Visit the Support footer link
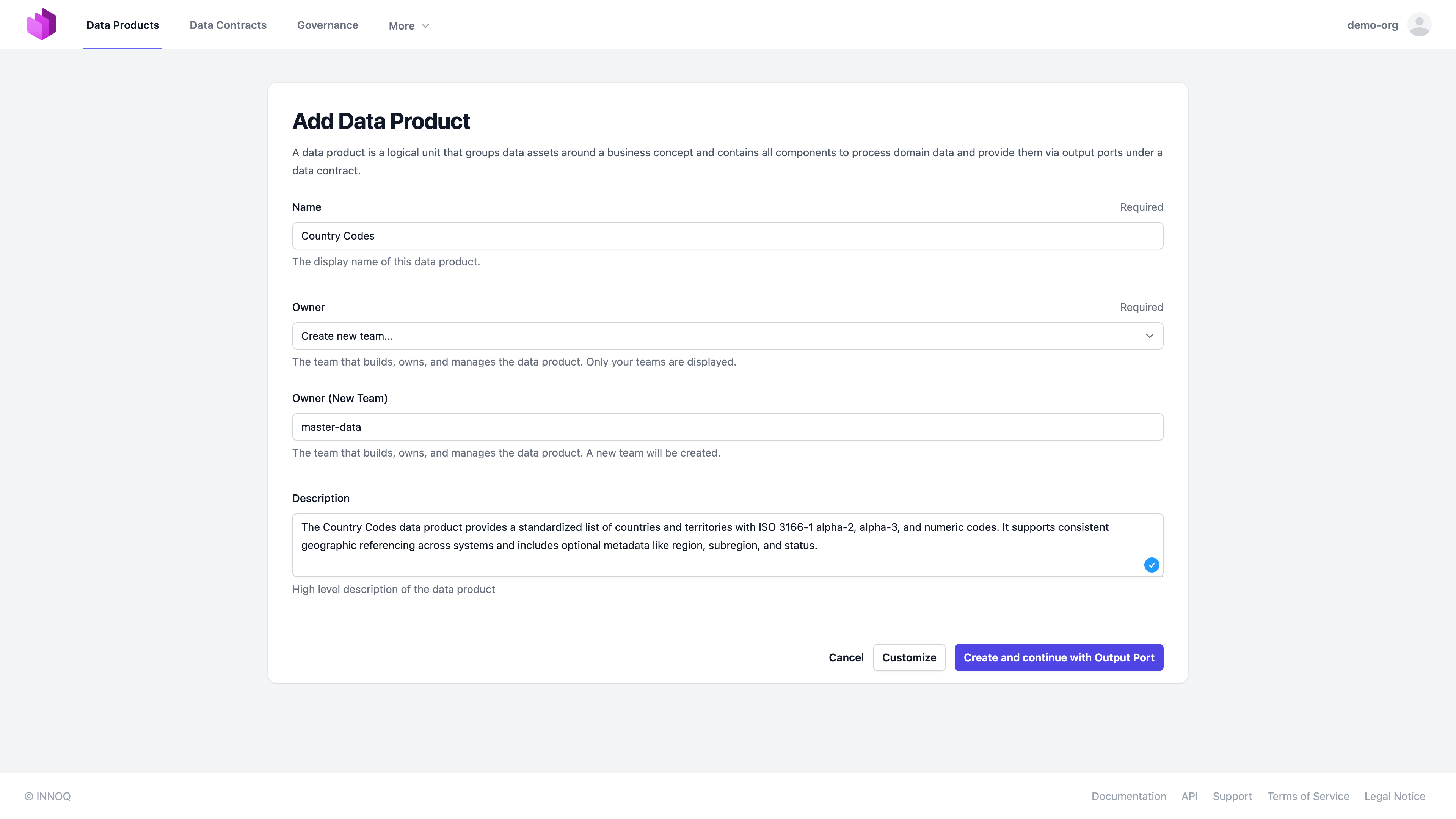 tap(1232, 796)
